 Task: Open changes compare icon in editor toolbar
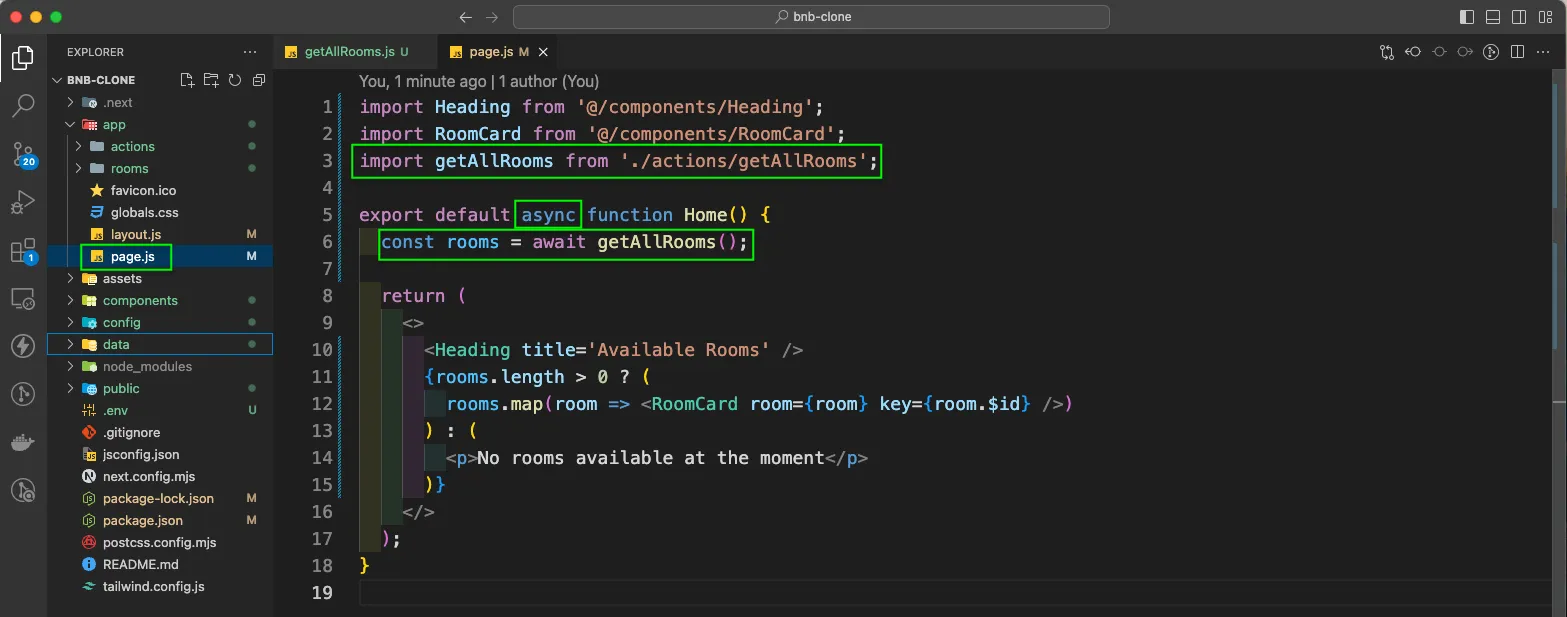tap(1387, 52)
